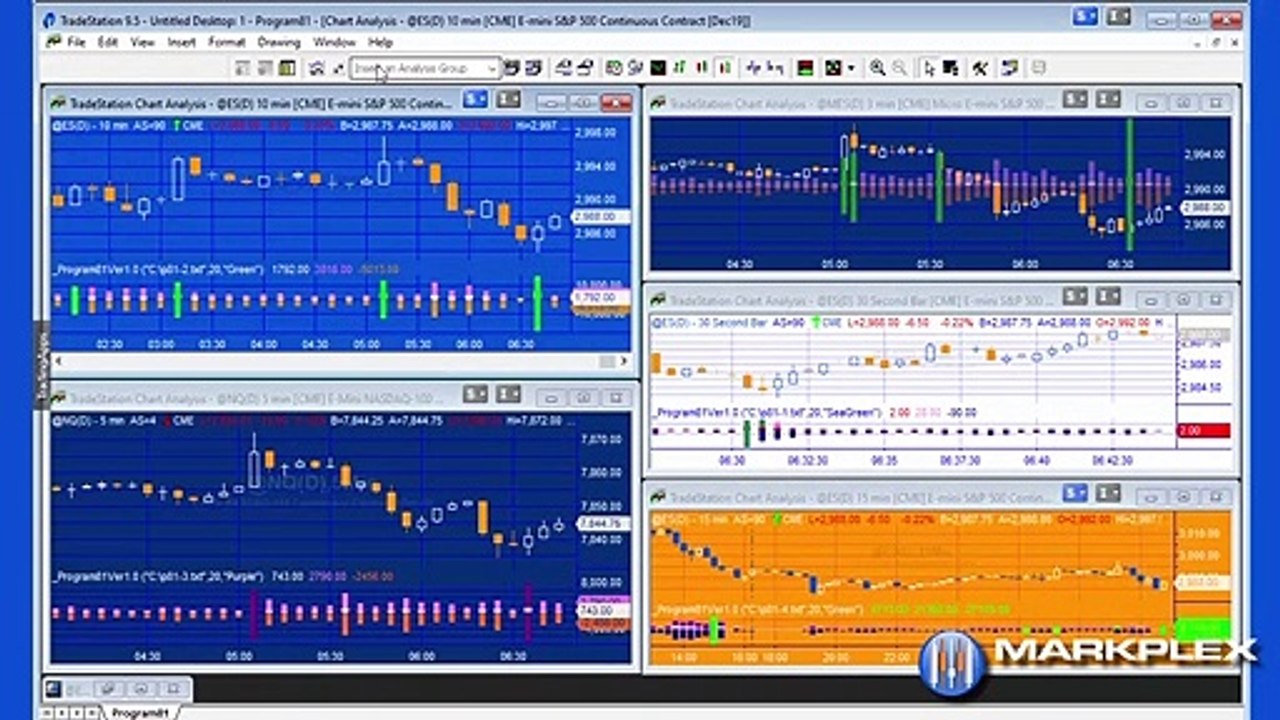Screen dimensions: 1280x720
Task: Click blue S icon in main title bar
Action: click(x=1085, y=16)
